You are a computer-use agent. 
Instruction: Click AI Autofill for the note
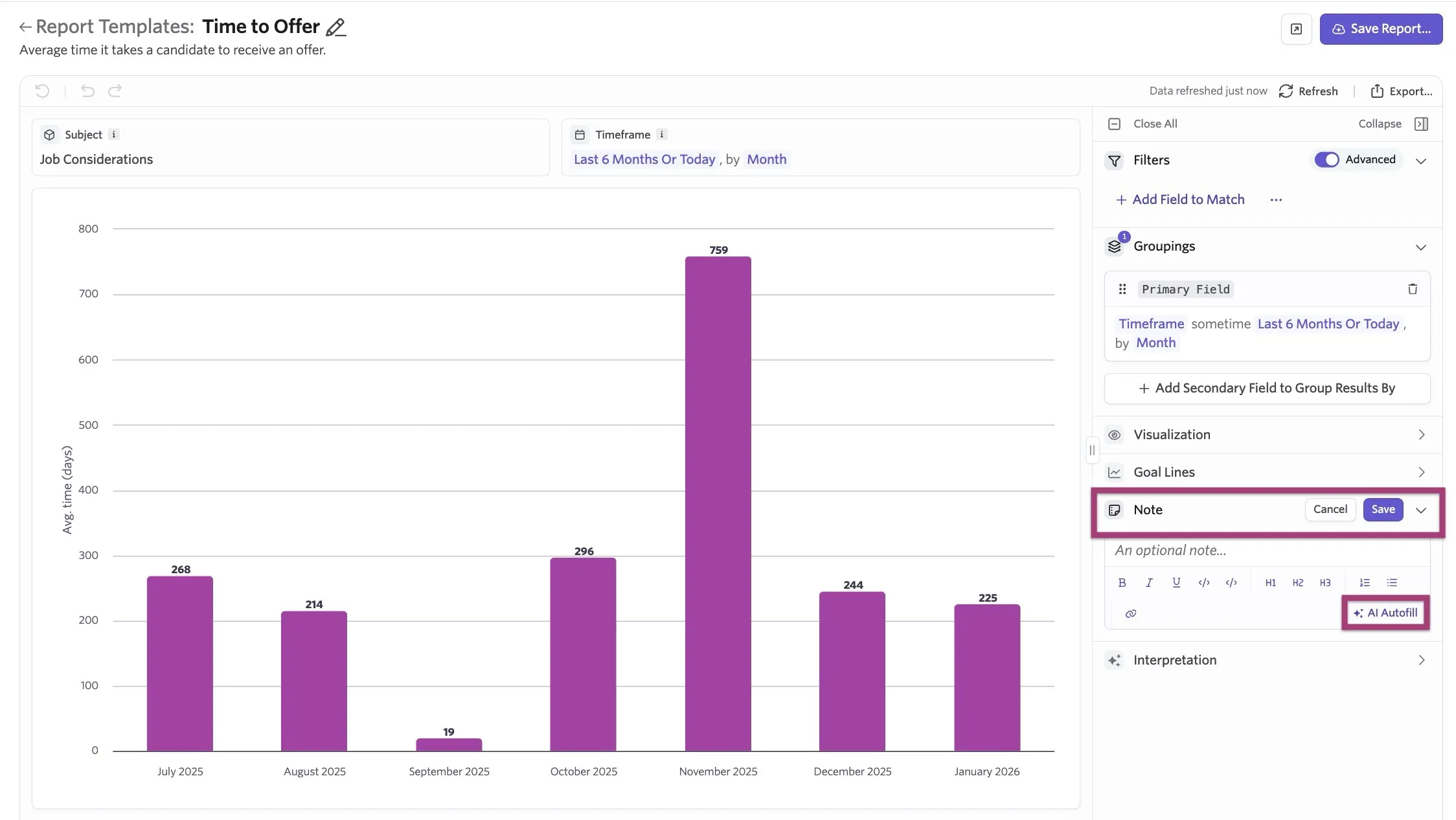coord(1385,613)
